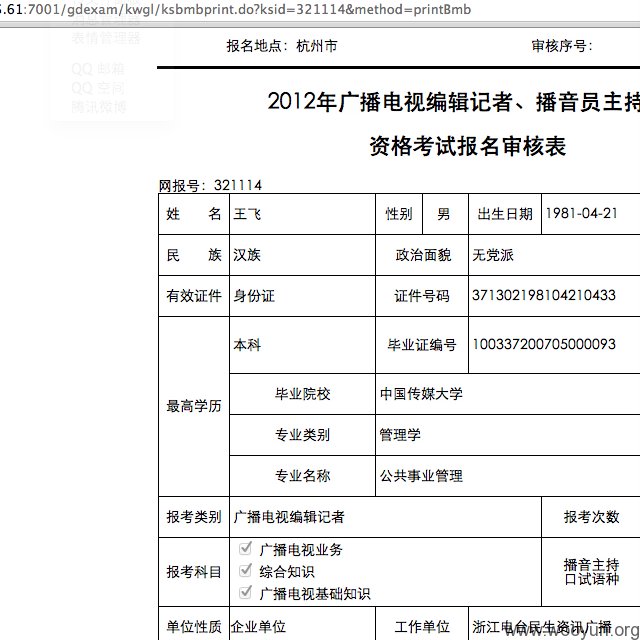
Task: Click the 身份证 document type value
Action: (x=254, y=296)
